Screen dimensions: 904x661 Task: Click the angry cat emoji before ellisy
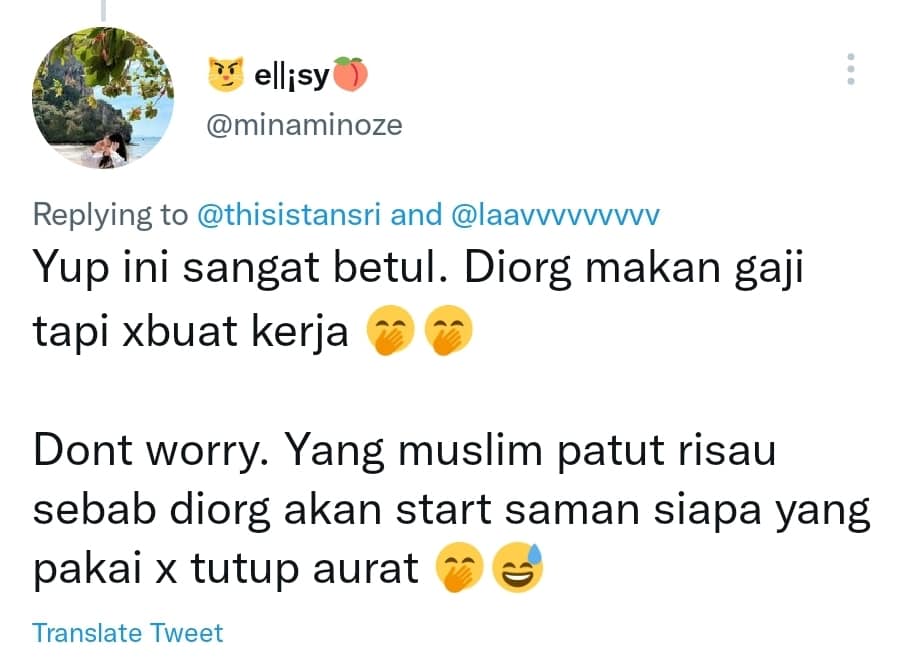pos(225,74)
